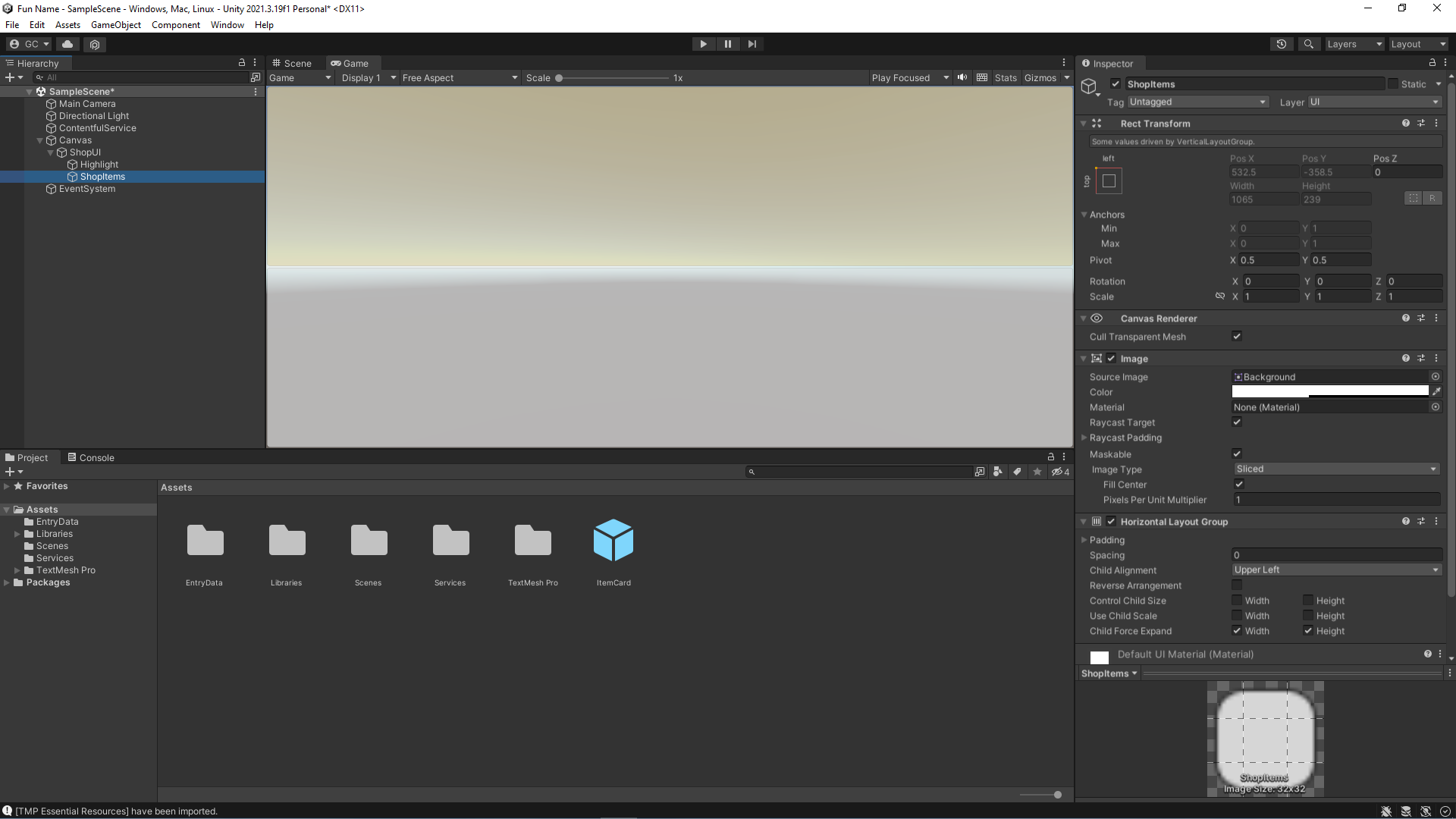Click the Rect Transform component icon
Viewport: 1456px width, 819px height.
click(x=1097, y=123)
